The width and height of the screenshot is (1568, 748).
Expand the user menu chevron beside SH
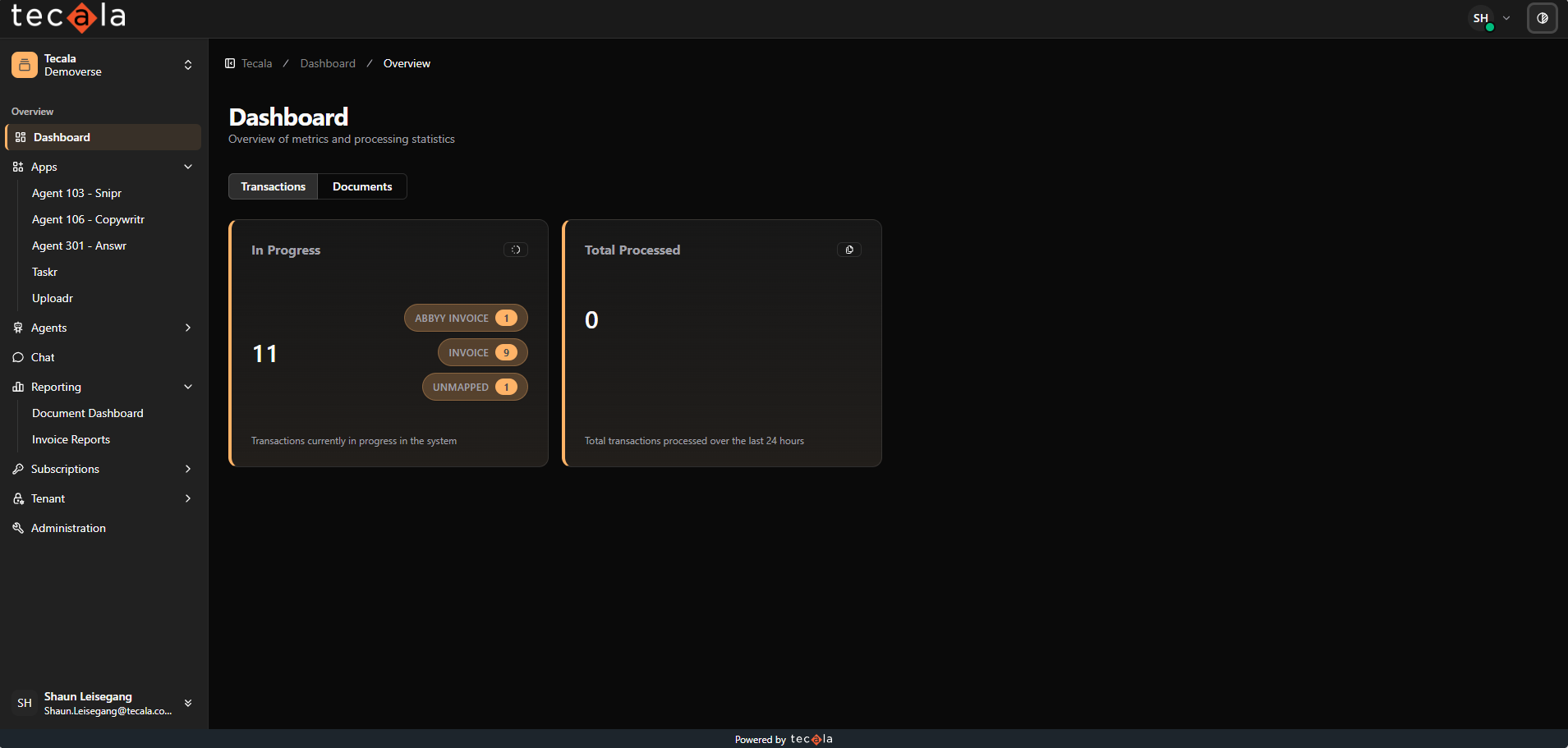(1506, 18)
